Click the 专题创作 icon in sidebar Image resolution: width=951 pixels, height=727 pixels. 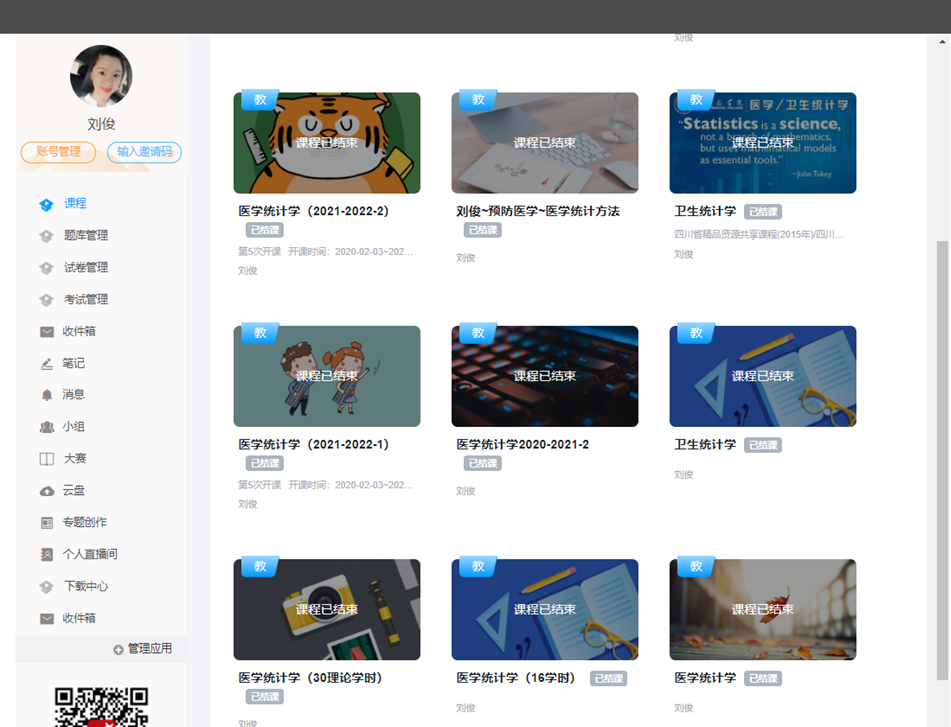click(x=46, y=523)
